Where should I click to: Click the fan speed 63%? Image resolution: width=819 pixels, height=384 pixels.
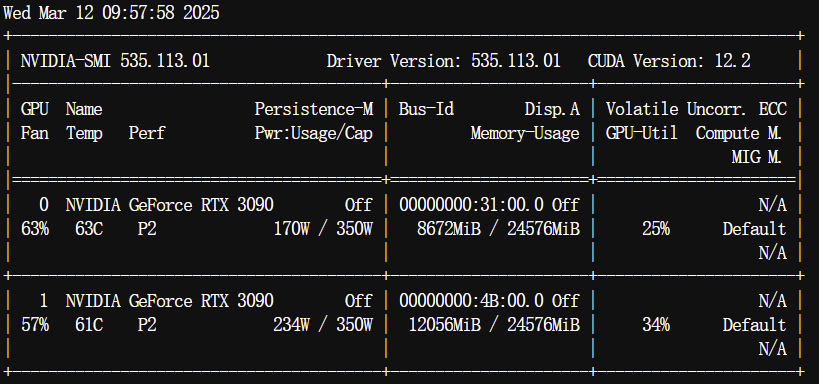35,229
